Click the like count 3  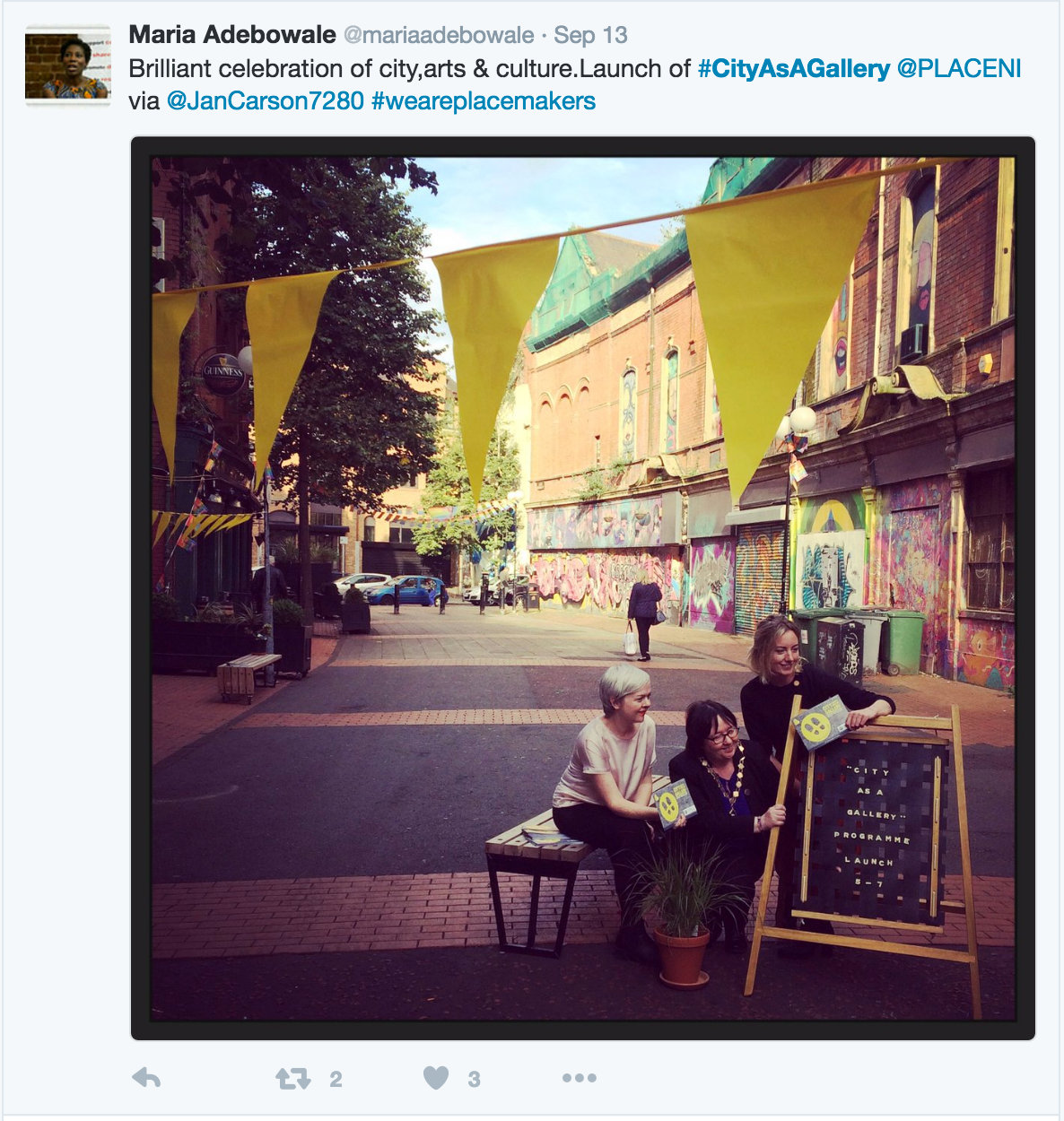coord(474,1079)
